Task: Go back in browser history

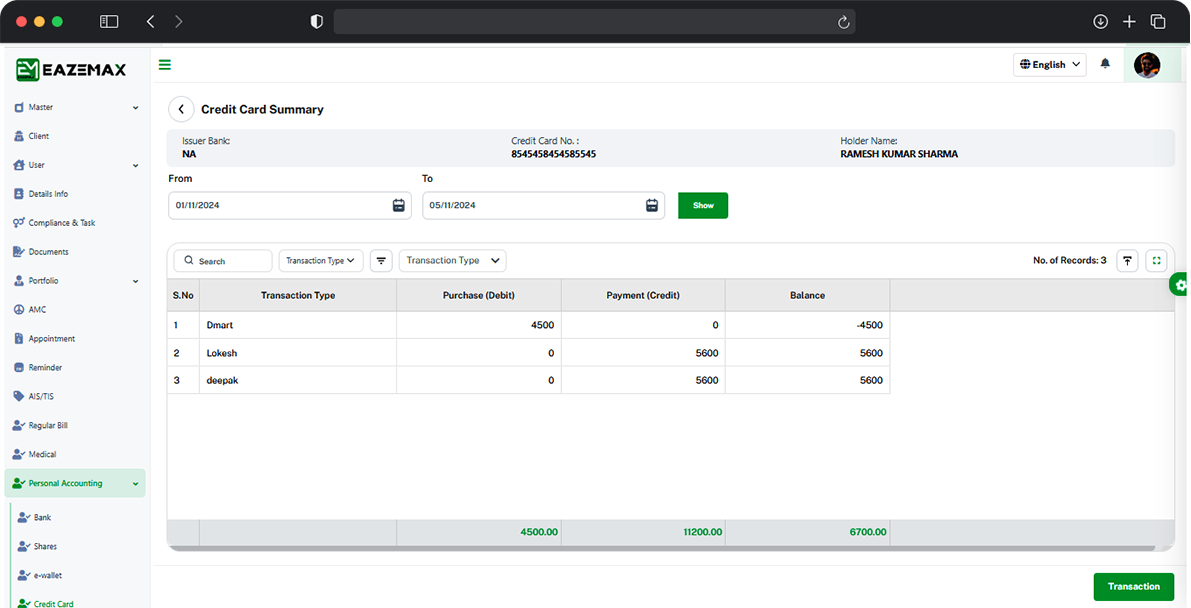Action: 150,22
